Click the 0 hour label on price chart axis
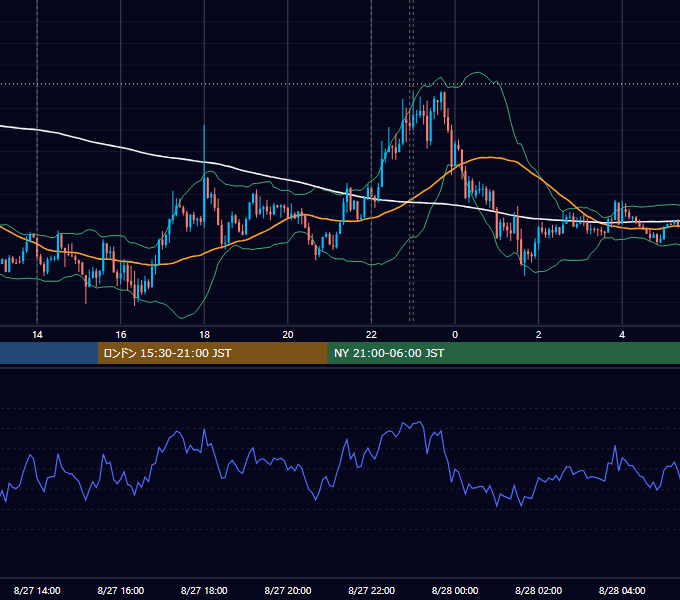The image size is (680, 600). tap(455, 335)
